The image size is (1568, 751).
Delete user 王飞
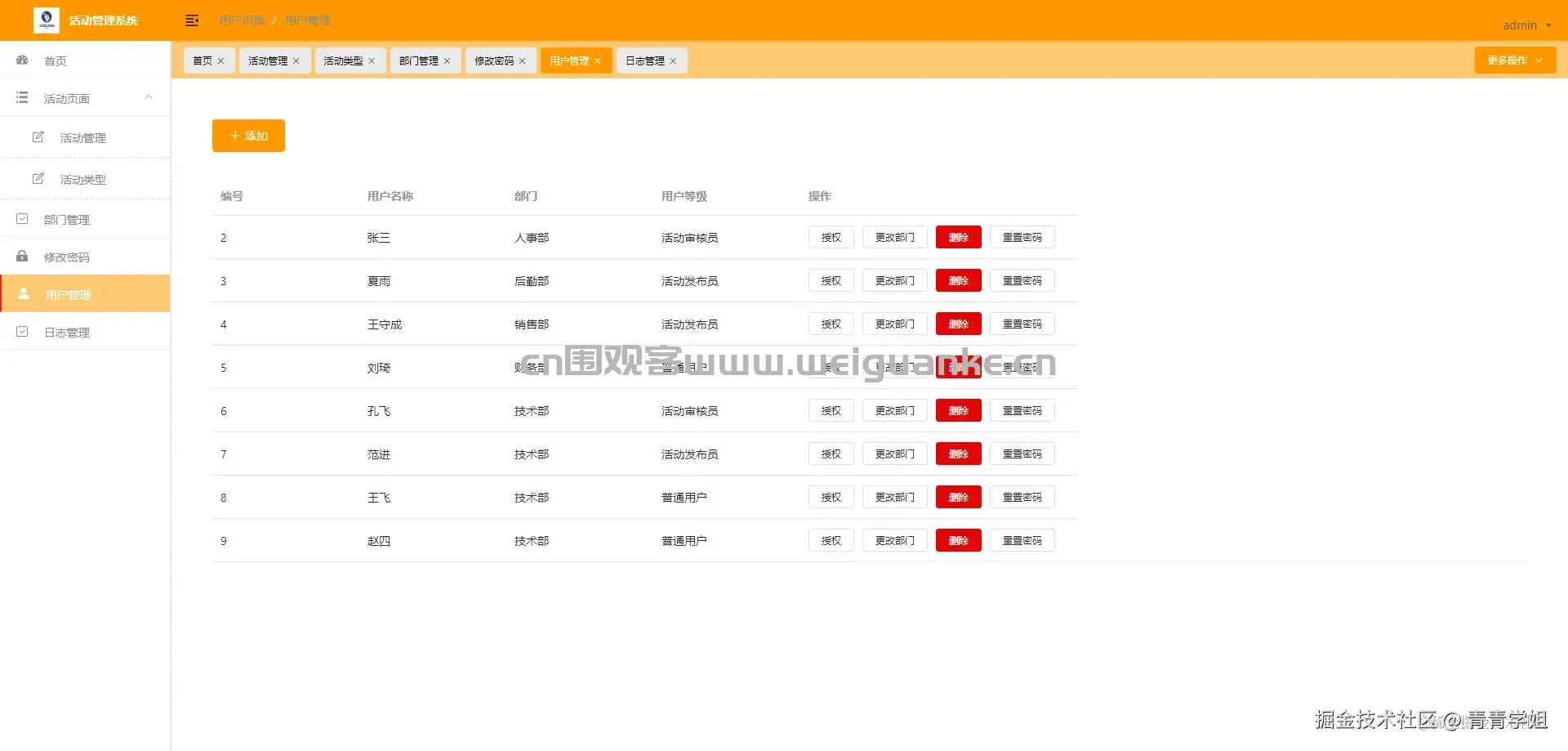959,497
